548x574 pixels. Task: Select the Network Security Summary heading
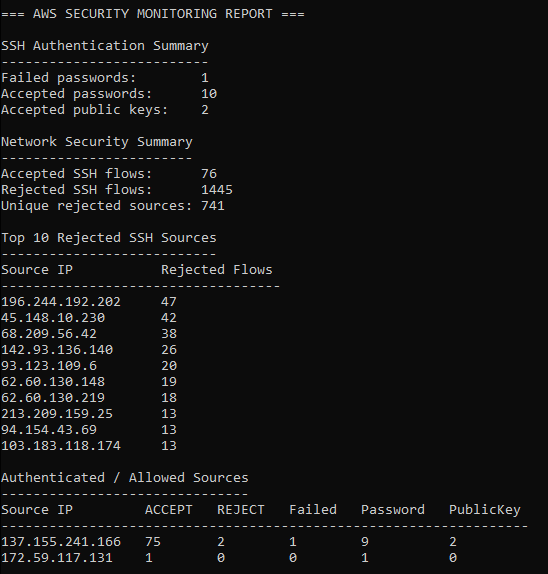click(97, 142)
